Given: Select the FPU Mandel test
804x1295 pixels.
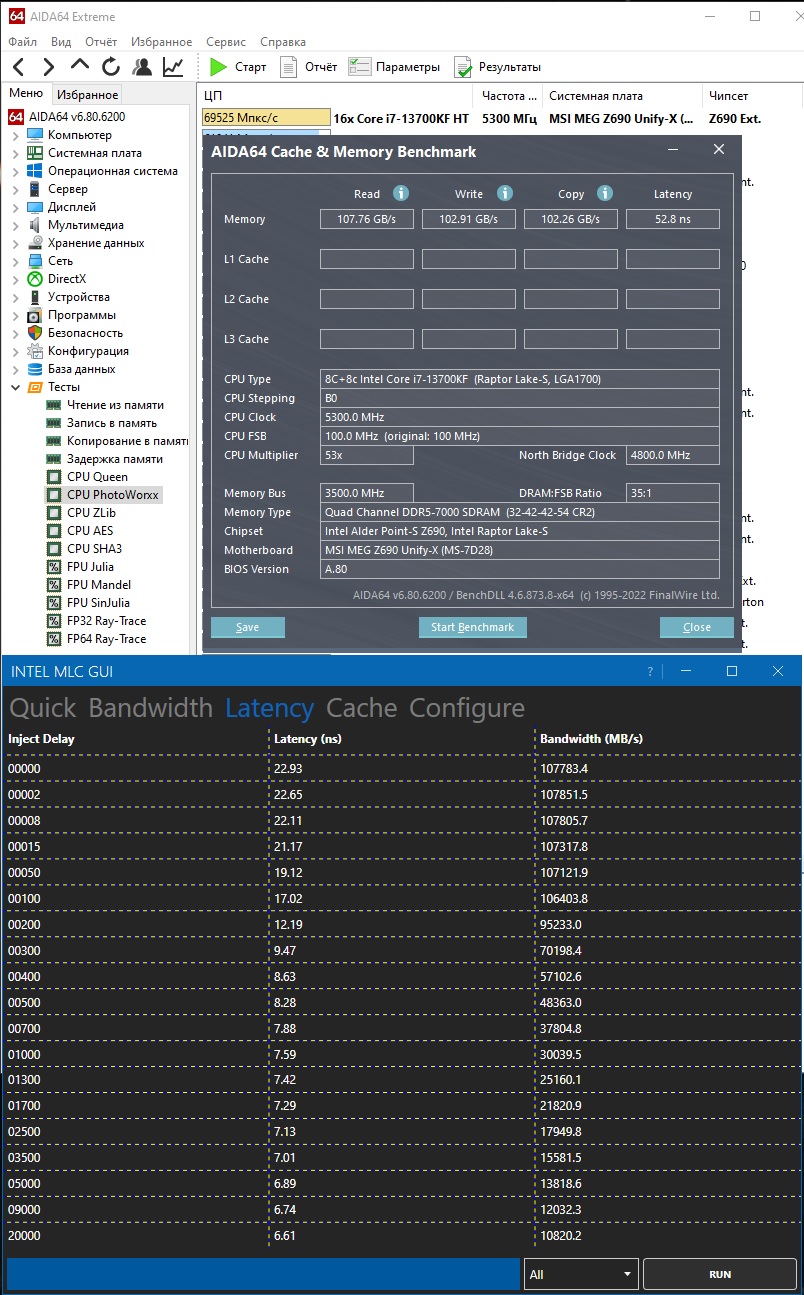Looking at the screenshot, I should 99,585.
